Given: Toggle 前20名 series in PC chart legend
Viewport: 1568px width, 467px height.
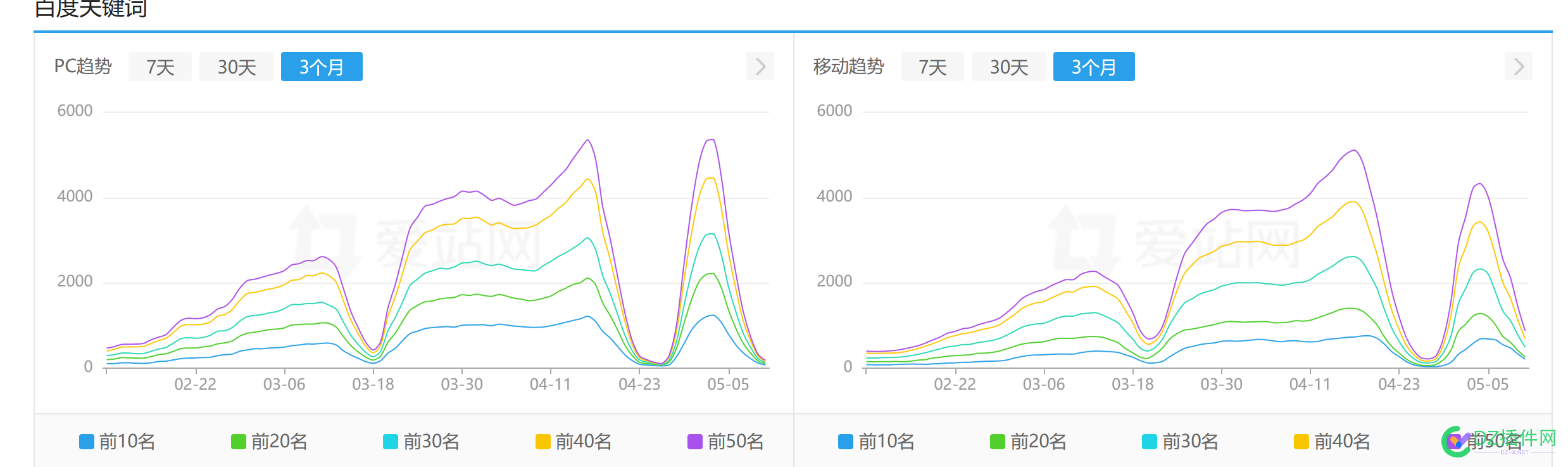Looking at the screenshot, I should click(269, 442).
